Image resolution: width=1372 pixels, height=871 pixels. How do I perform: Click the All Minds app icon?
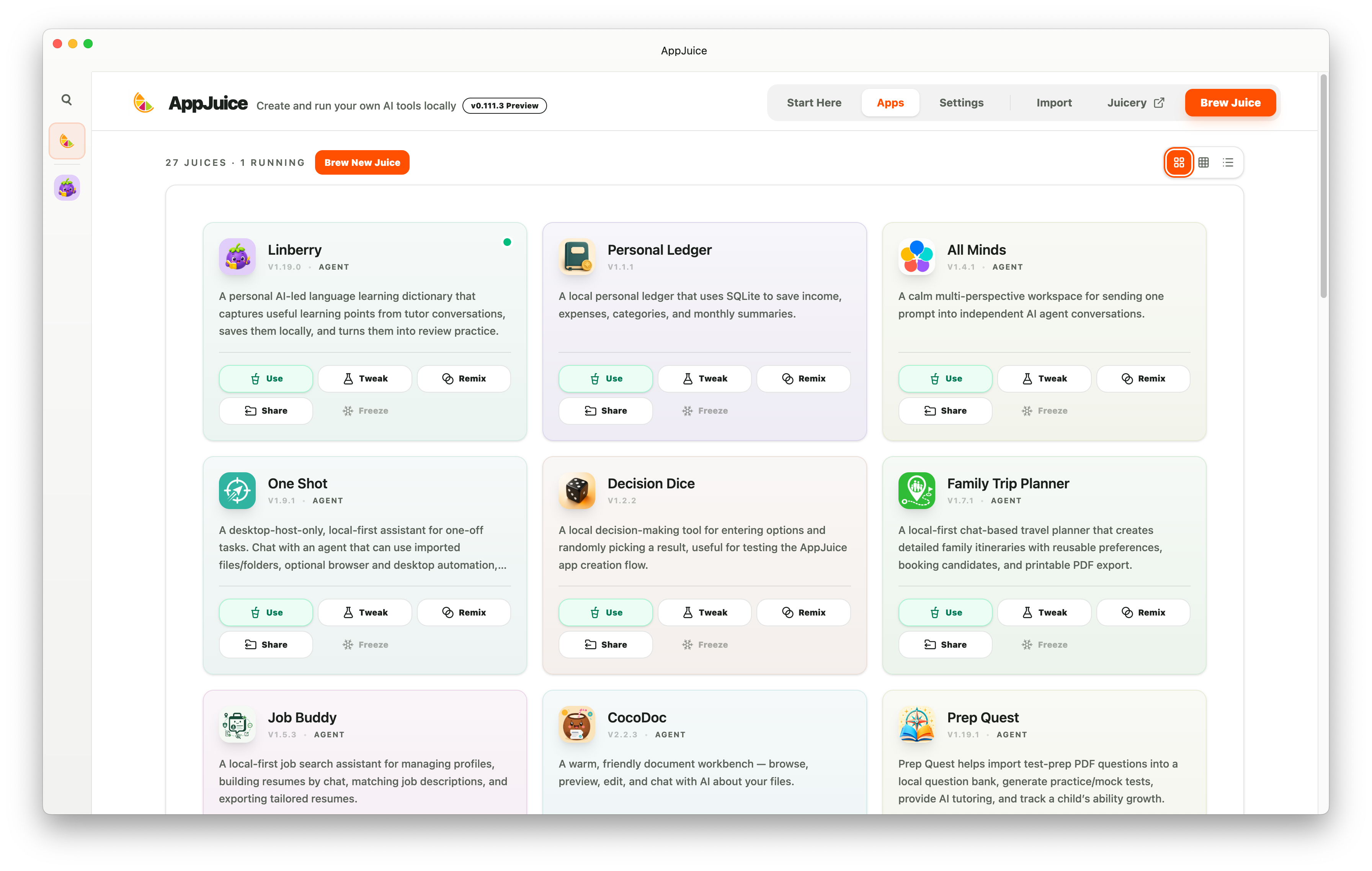click(916, 257)
